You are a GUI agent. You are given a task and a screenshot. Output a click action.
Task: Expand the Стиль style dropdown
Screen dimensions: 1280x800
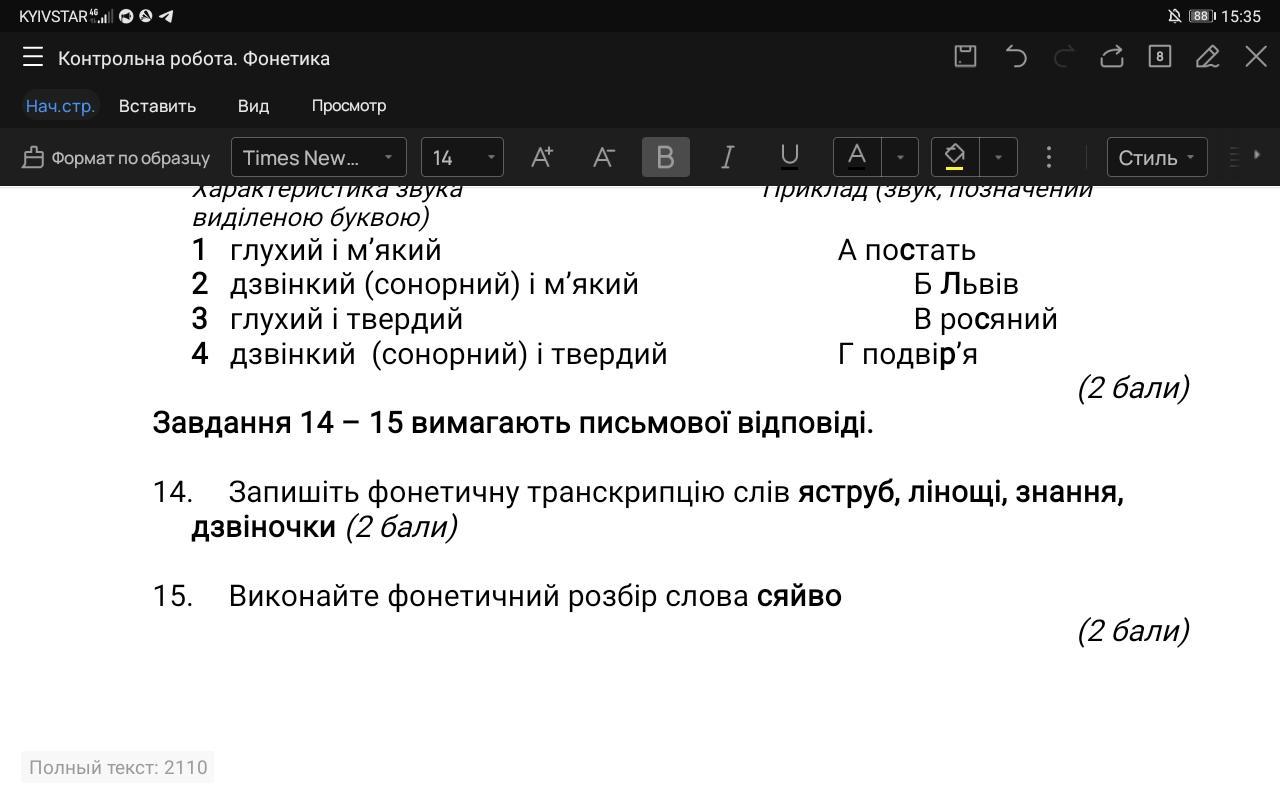(x=1156, y=157)
